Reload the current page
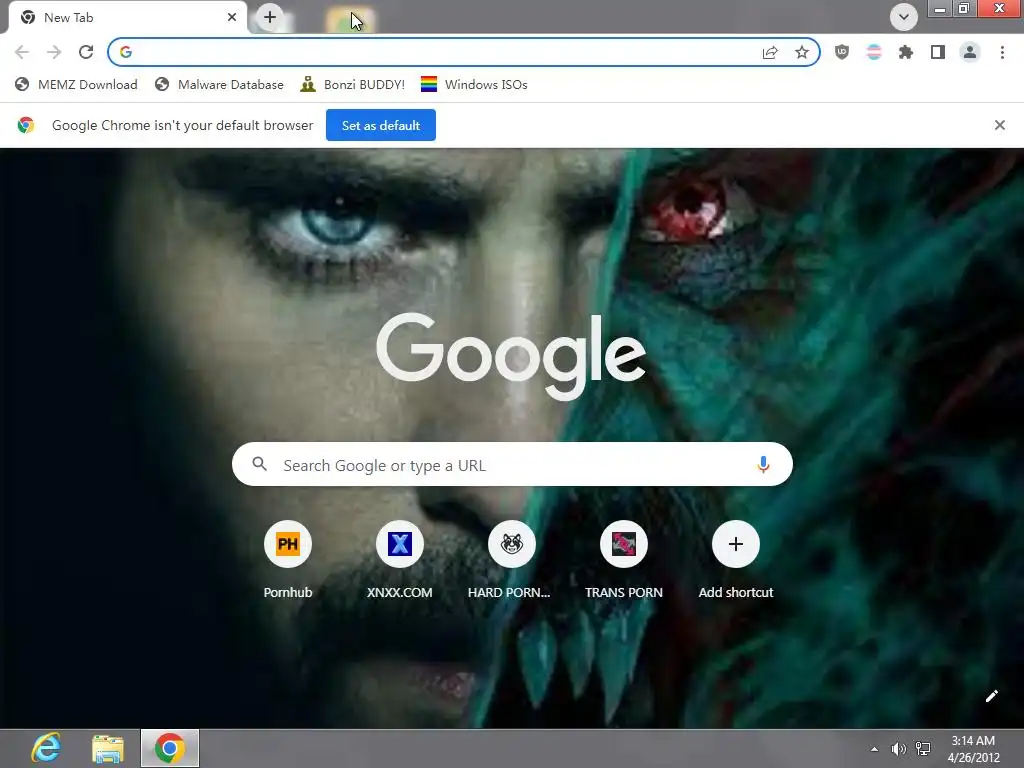1024x768 pixels. click(86, 52)
